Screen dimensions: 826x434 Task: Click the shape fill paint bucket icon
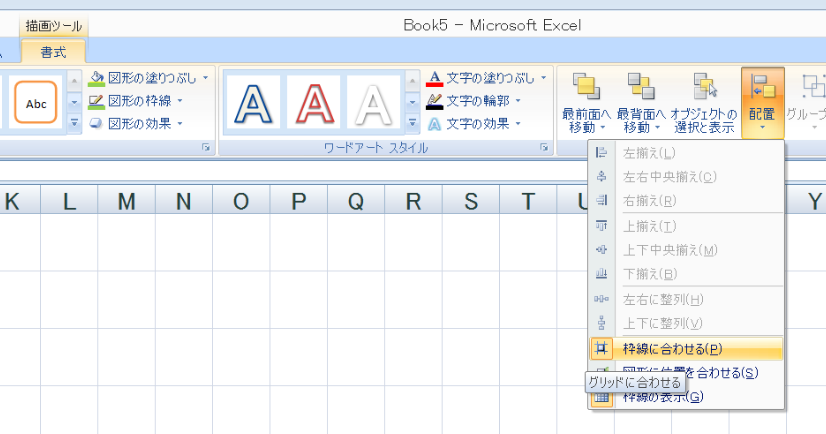(96, 78)
